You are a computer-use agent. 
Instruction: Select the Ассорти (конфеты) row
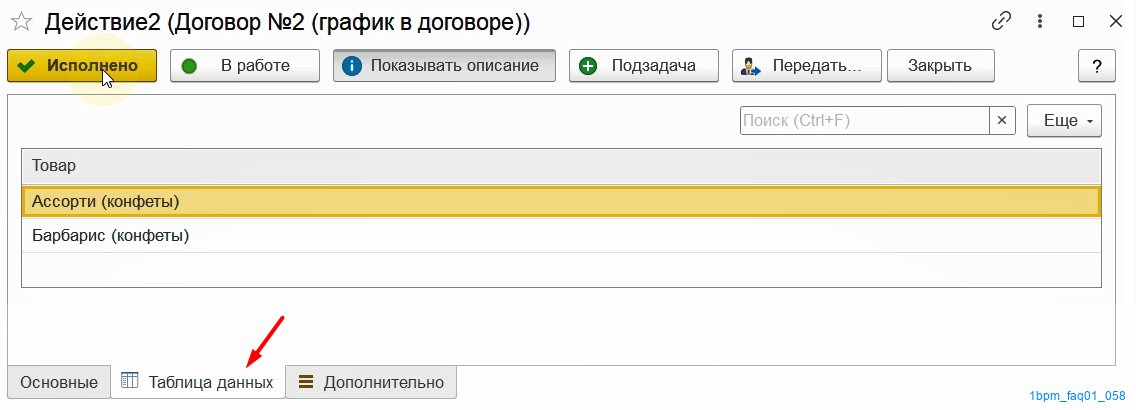coord(561,201)
